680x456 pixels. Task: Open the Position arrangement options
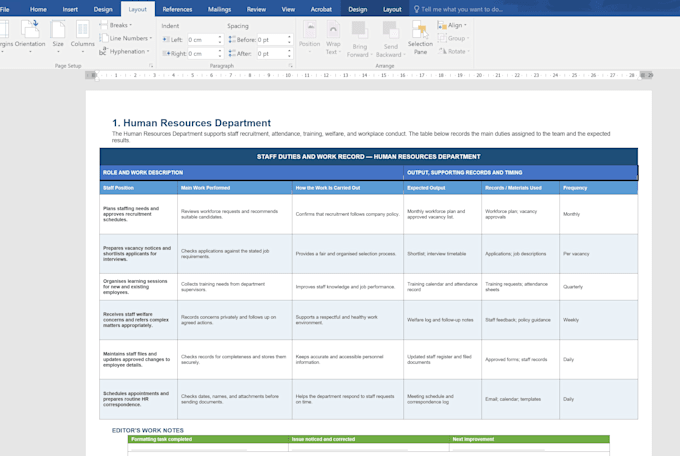[309, 37]
